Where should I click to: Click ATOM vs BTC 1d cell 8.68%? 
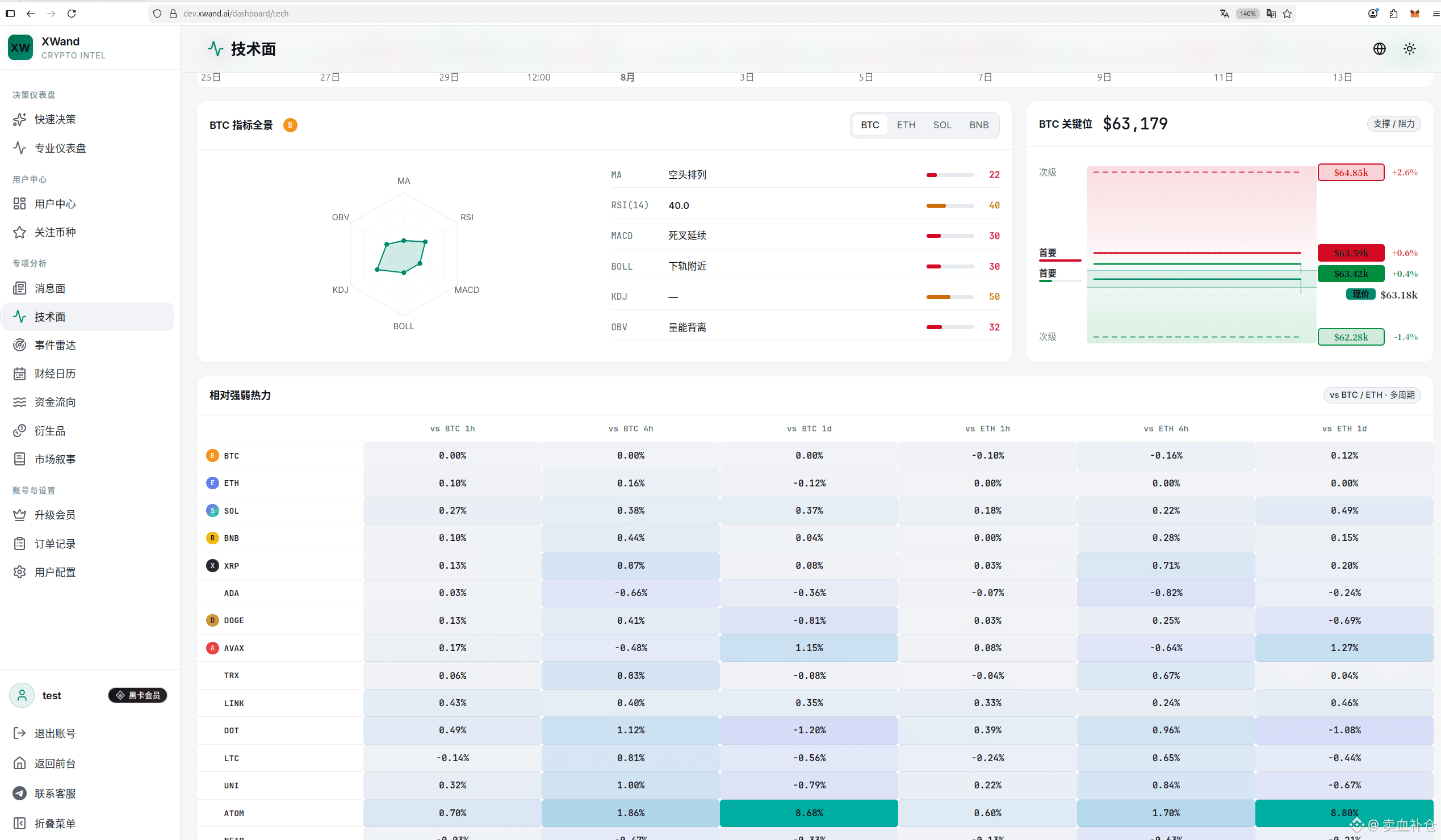tap(809, 813)
